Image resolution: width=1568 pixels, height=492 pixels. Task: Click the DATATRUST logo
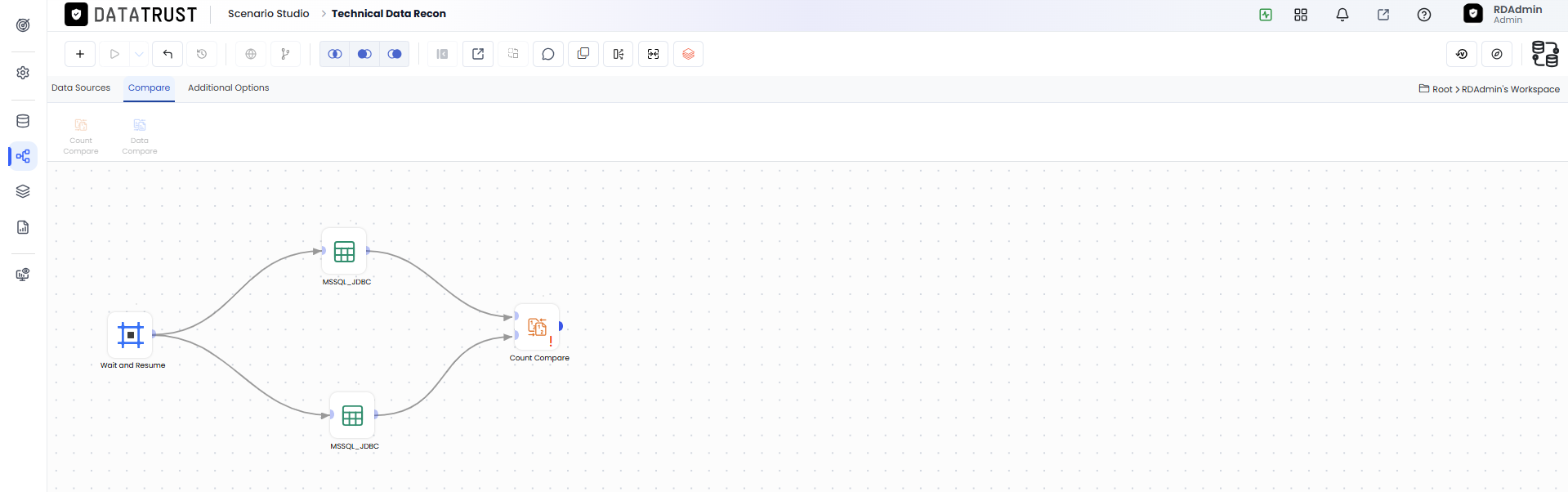(131, 15)
